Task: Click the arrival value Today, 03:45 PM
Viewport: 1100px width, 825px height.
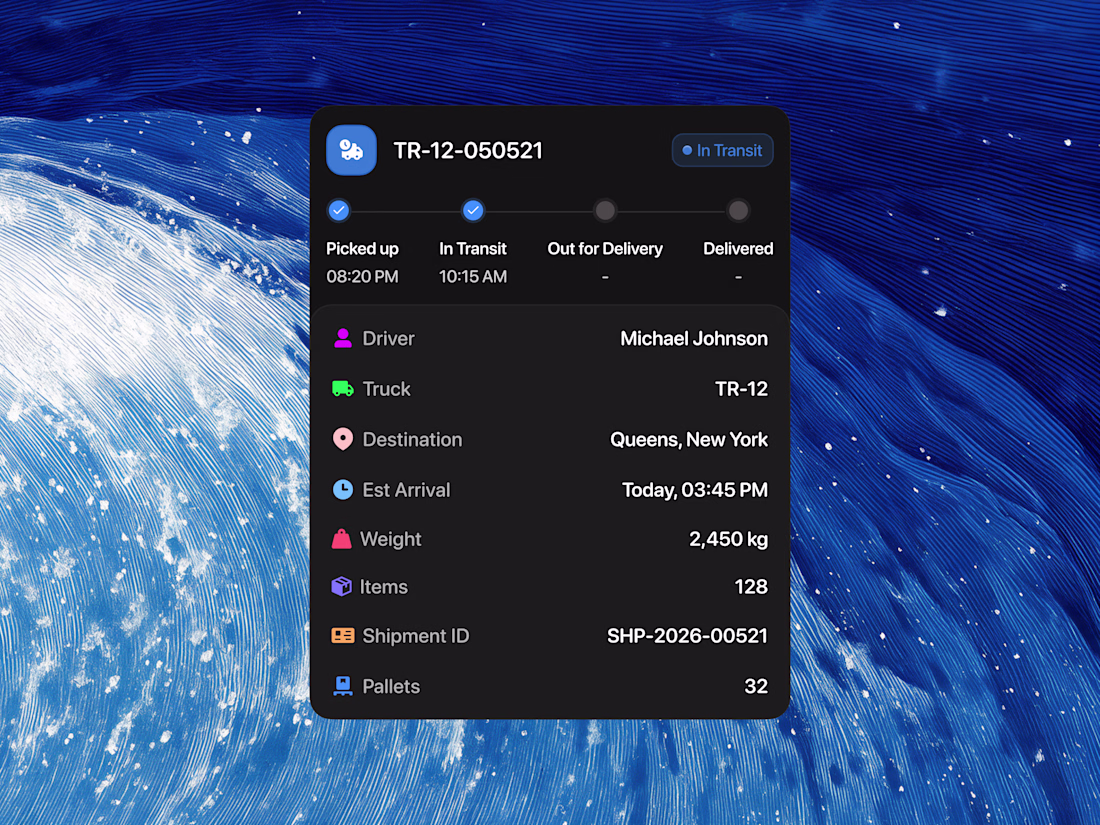Action: (695, 490)
